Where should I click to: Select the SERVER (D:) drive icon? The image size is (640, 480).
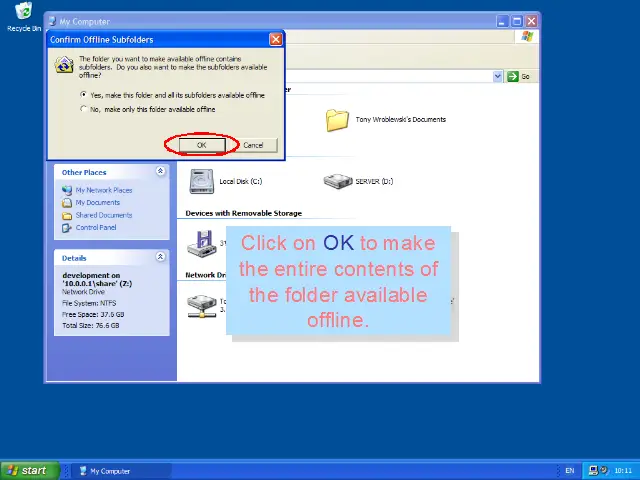point(338,181)
